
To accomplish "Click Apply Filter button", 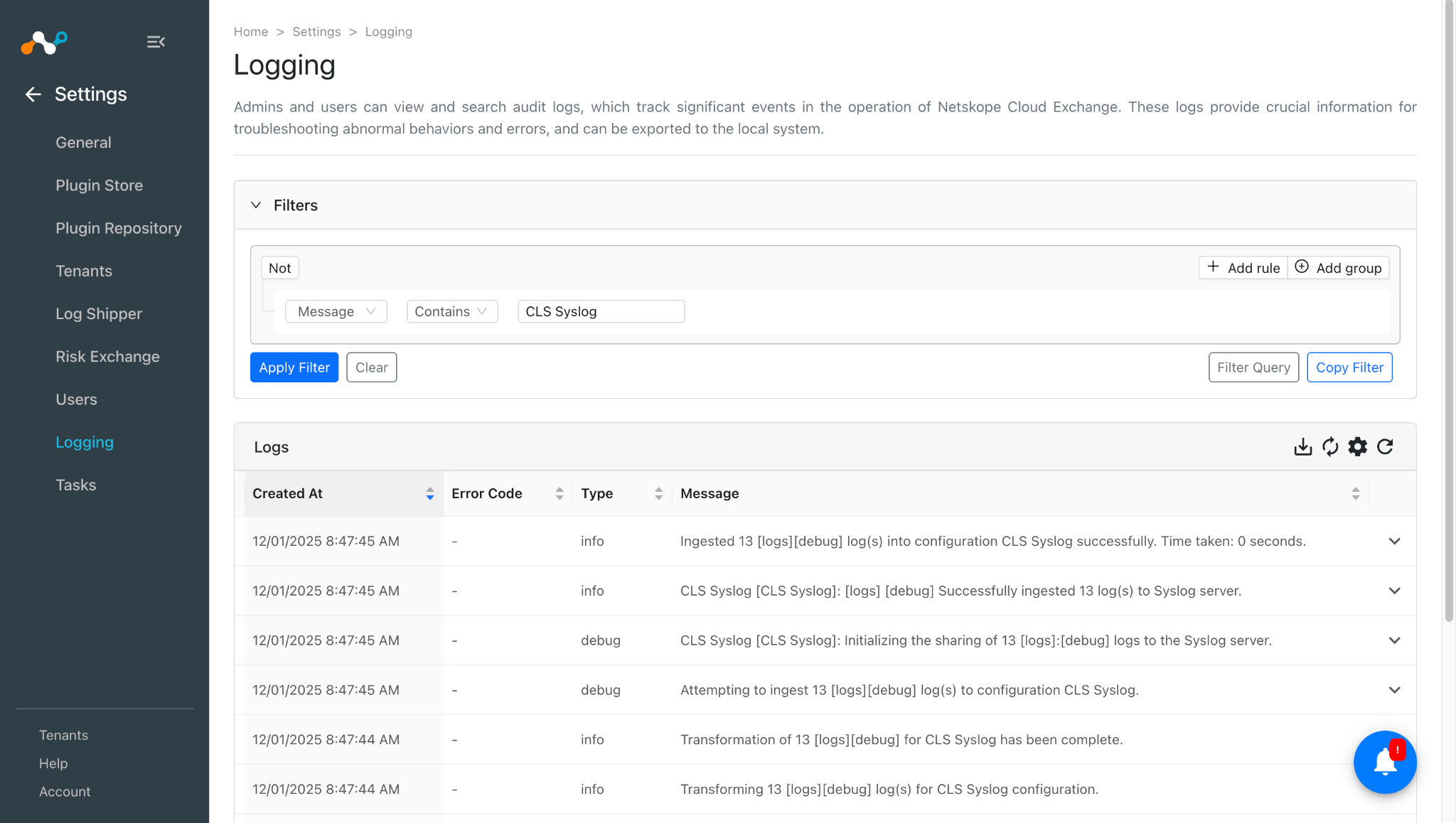I will click(294, 367).
